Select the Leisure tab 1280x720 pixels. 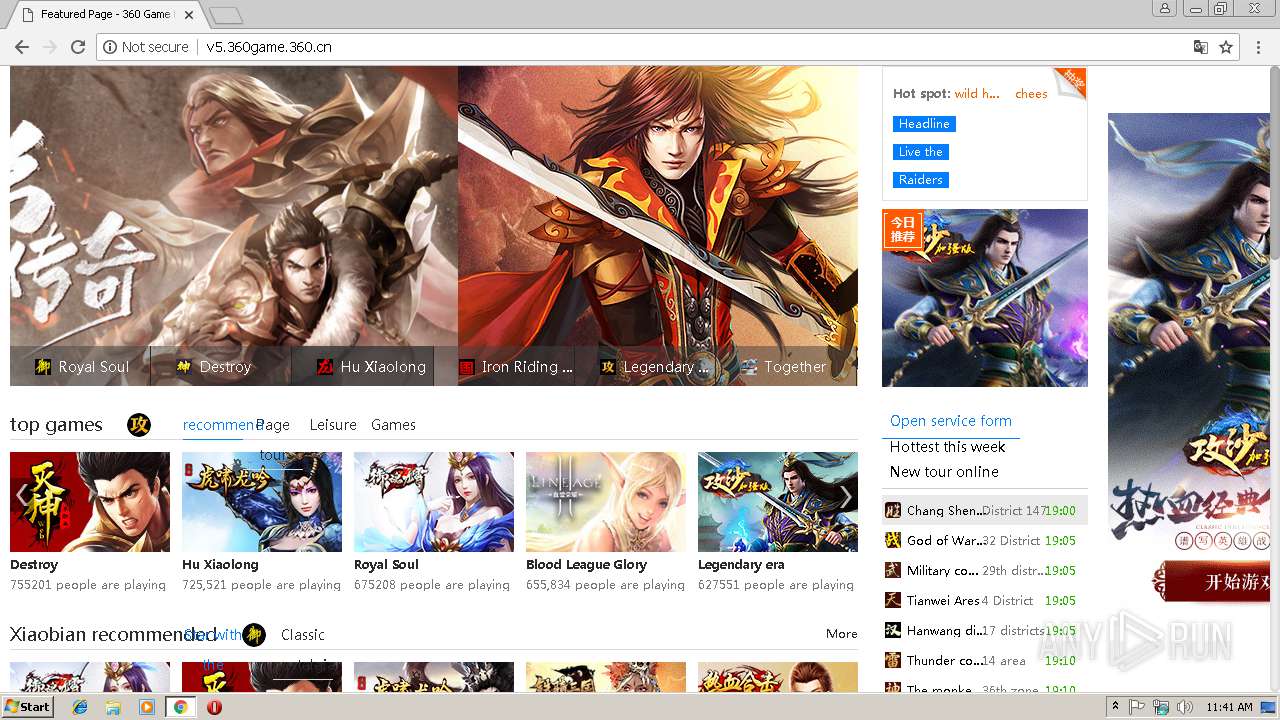click(333, 425)
